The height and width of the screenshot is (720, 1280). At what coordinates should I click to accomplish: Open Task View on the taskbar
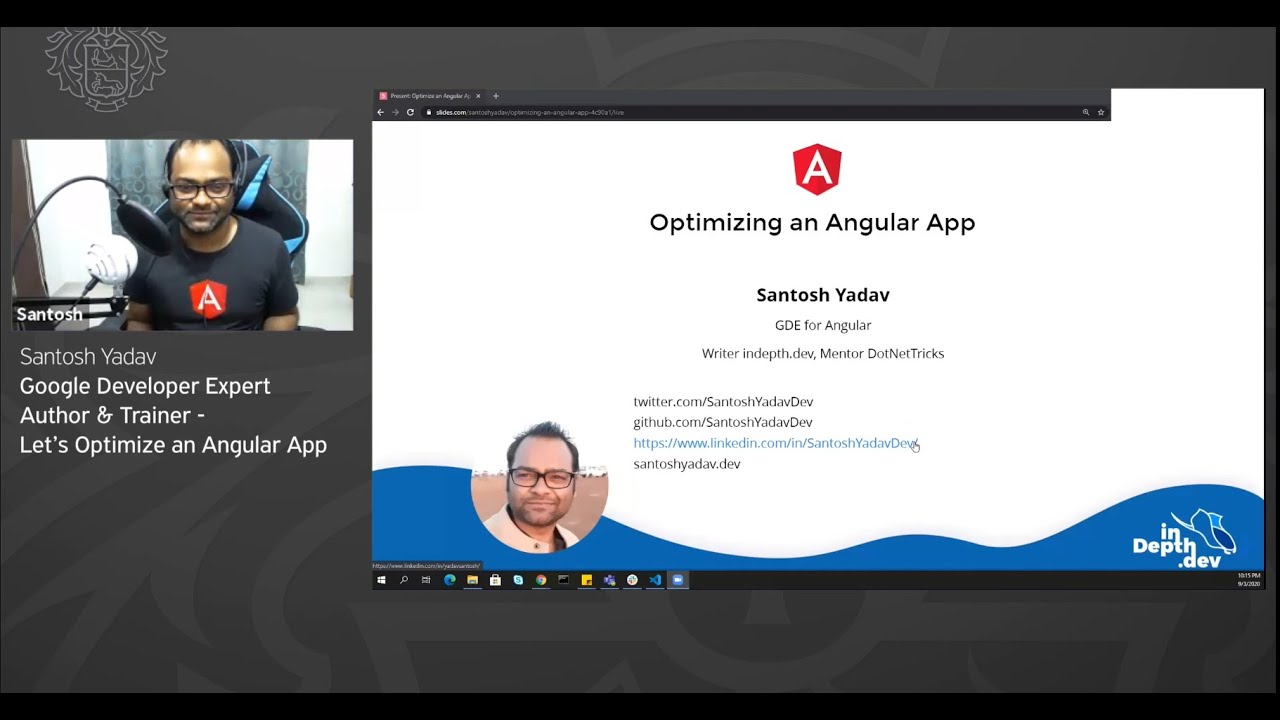pyautogui.click(x=426, y=580)
